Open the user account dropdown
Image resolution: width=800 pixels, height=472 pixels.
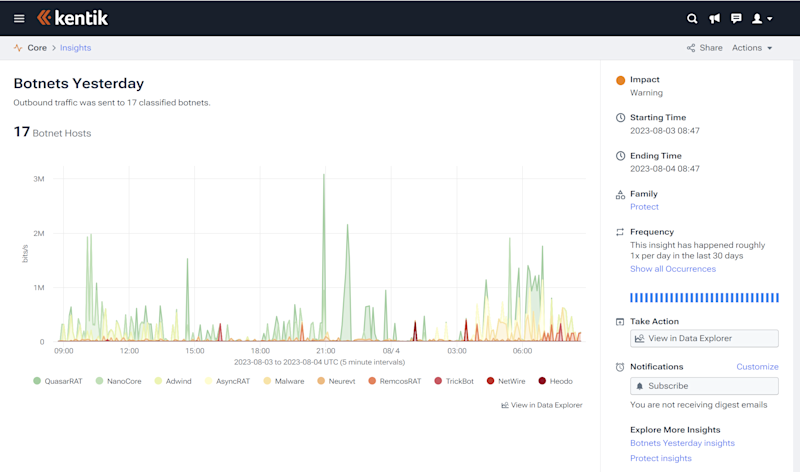762,18
